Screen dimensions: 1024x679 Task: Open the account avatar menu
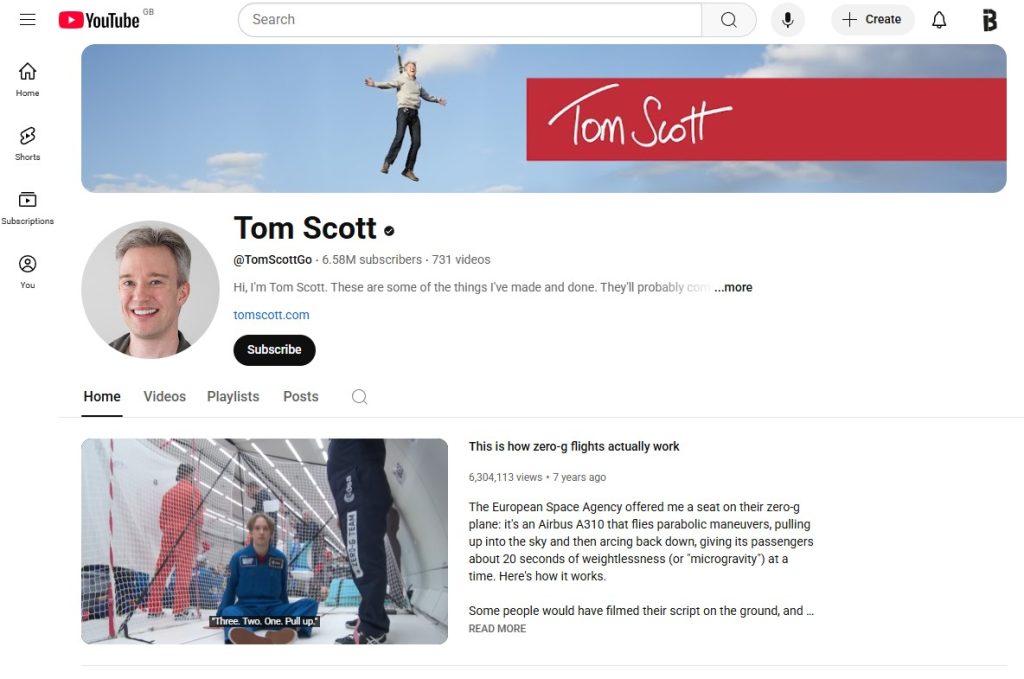pos(989,20)
